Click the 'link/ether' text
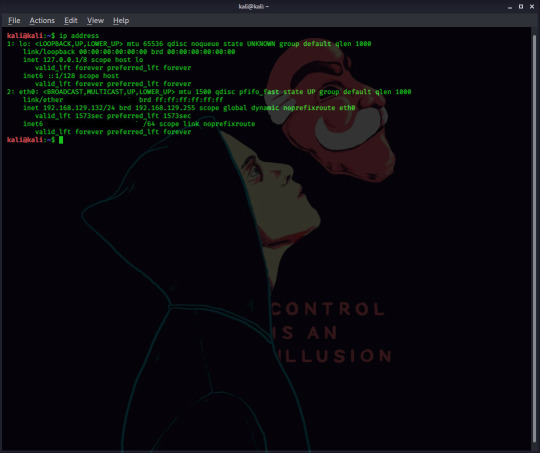The height and width of the screenshot is (453, 540). point(43,100)
